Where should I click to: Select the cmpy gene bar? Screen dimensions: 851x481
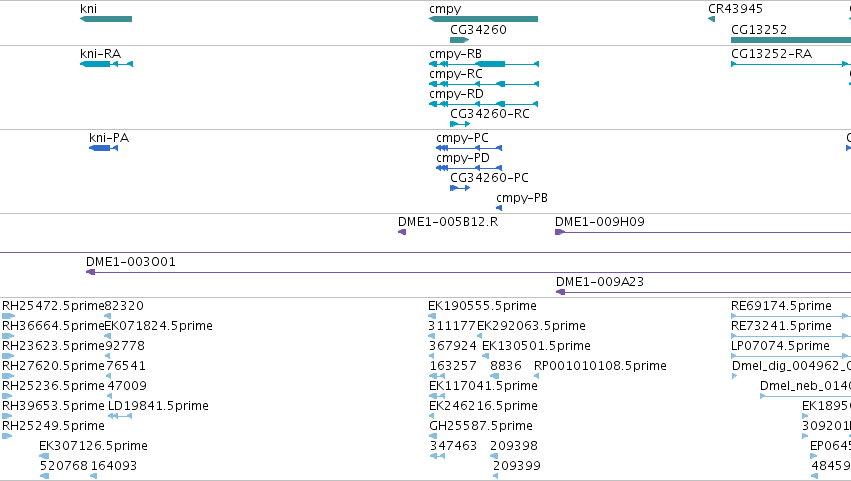pyautogui.click(x=484, y=19)
